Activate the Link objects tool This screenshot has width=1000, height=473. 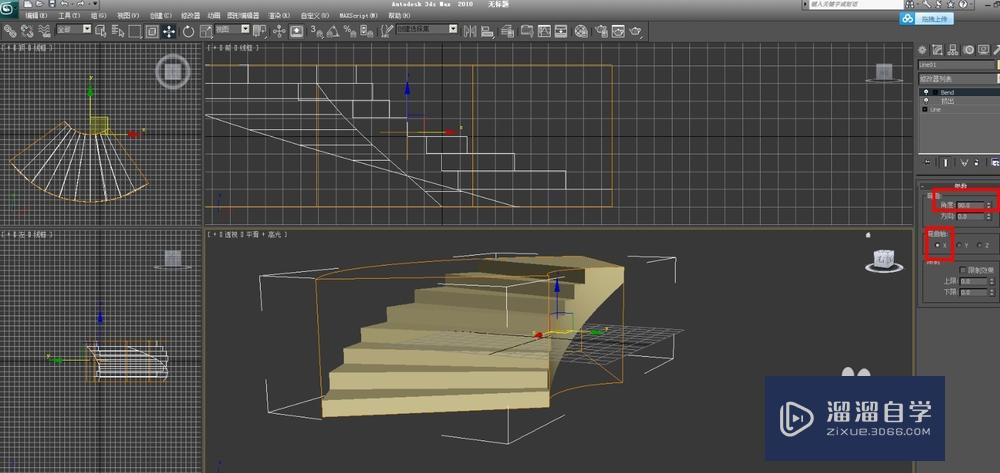[9, 31]
